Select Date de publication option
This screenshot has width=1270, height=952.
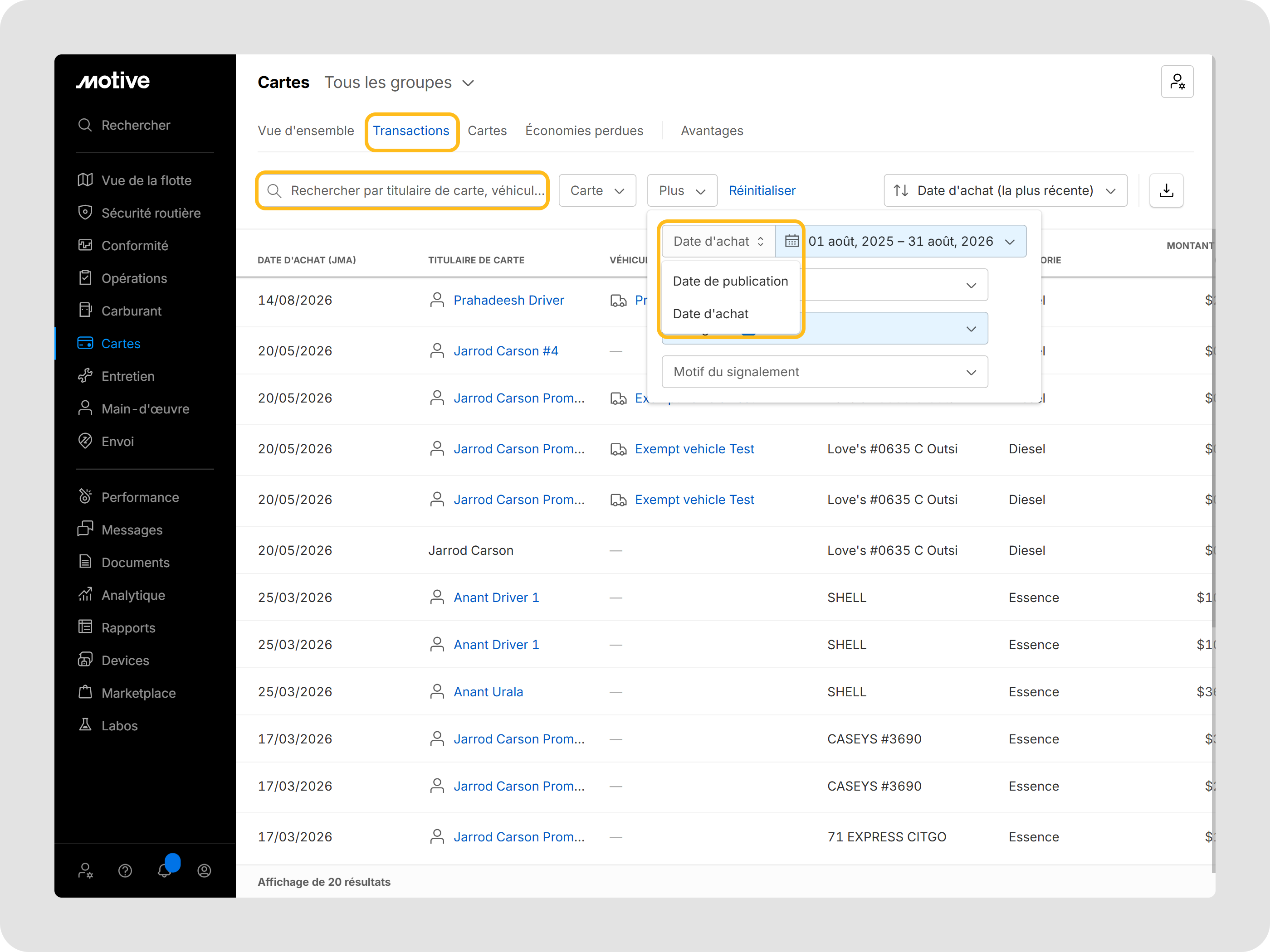(730, 281)
